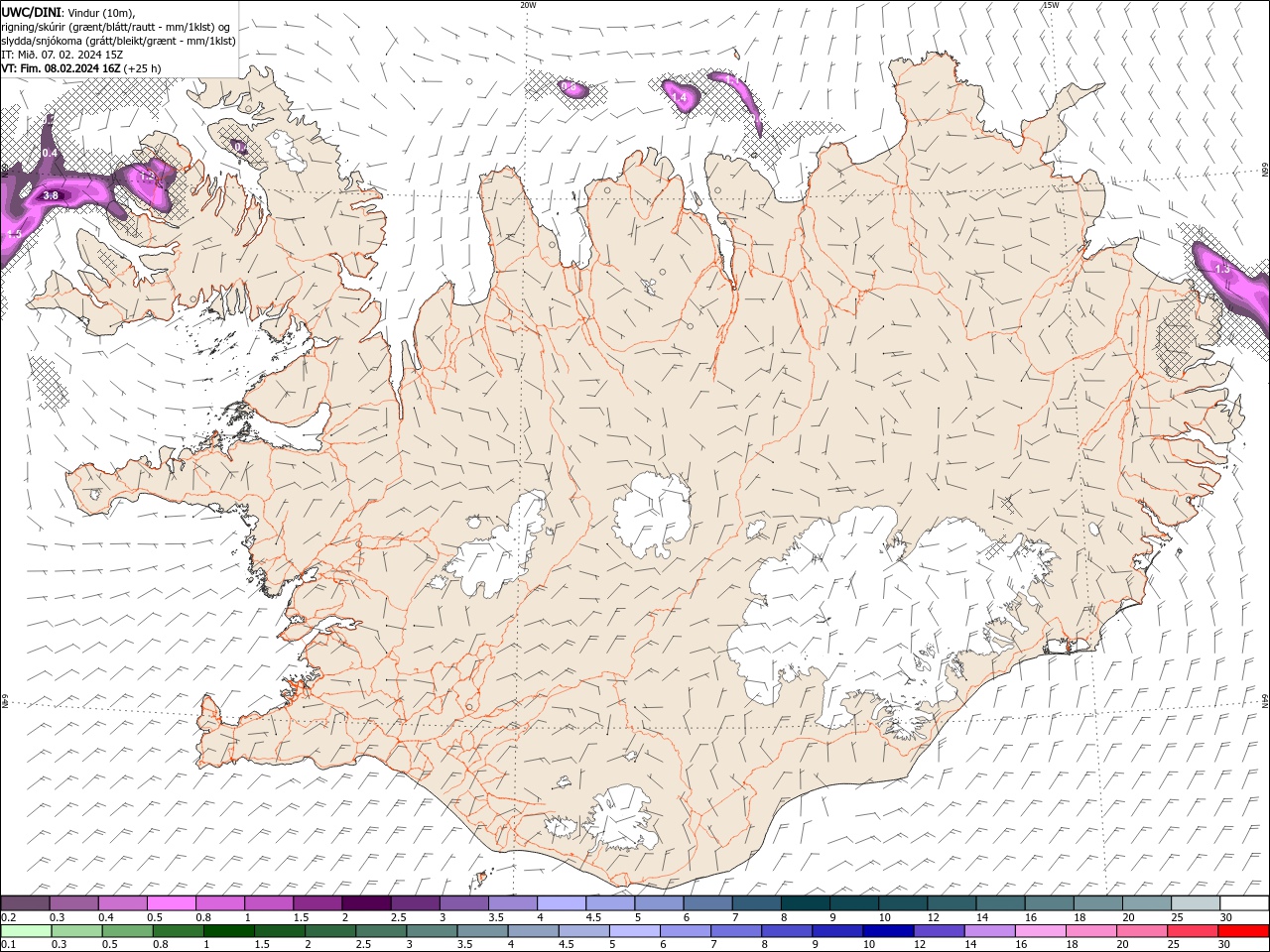Click the 1.3 value off the east coast
The height and width of the screenshot is (952, 1270).
[x=1222, y=269]
